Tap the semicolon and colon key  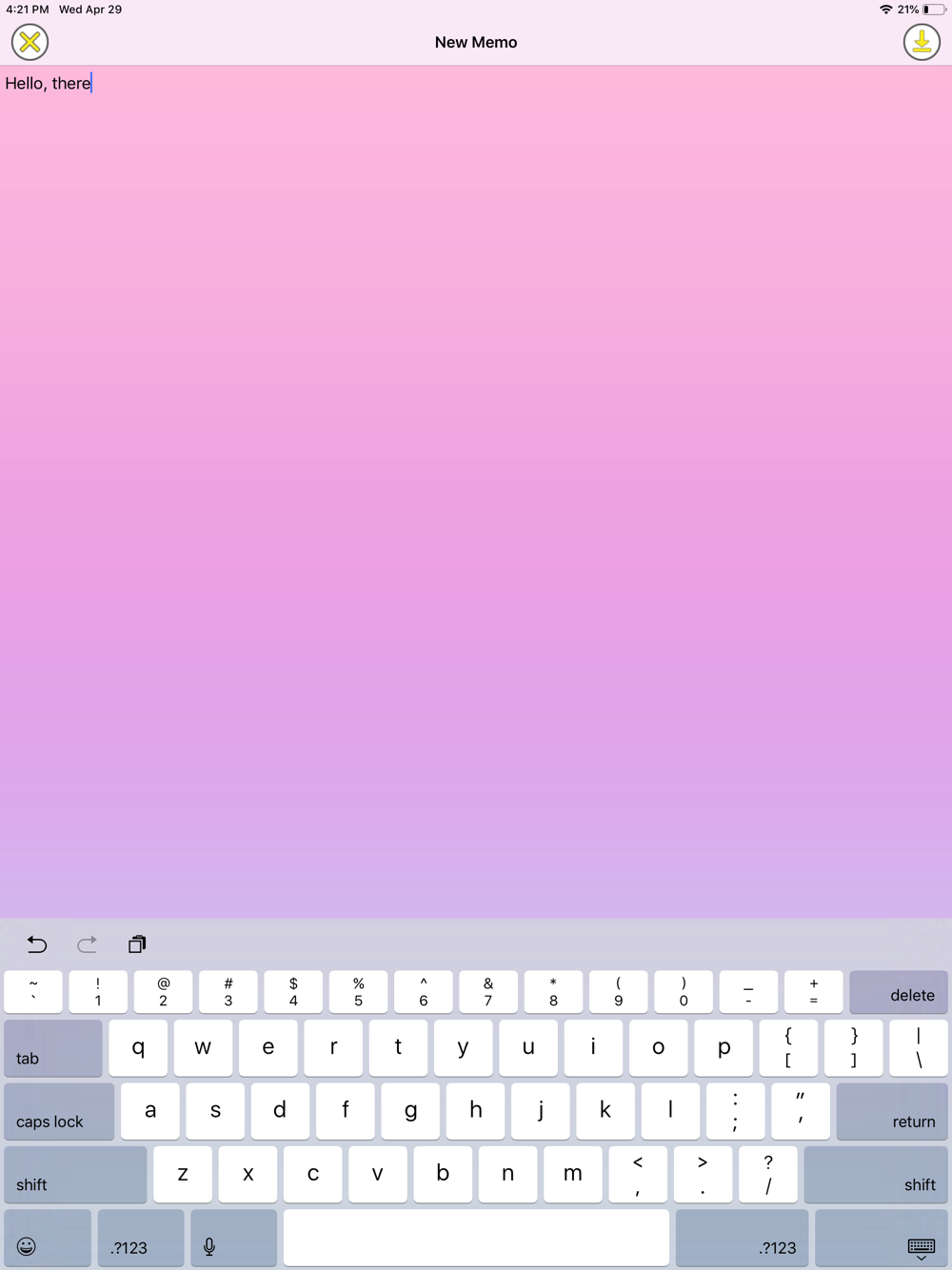pos(735,1111)
